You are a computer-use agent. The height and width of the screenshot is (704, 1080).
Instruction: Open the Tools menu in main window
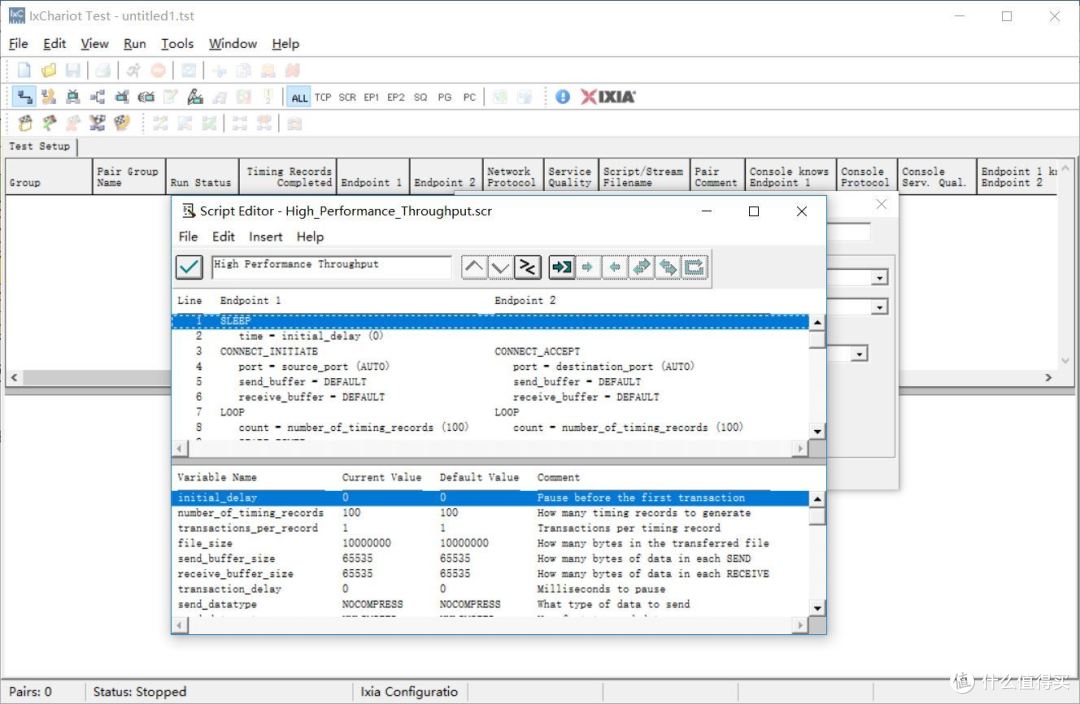[x=177, y=43]
